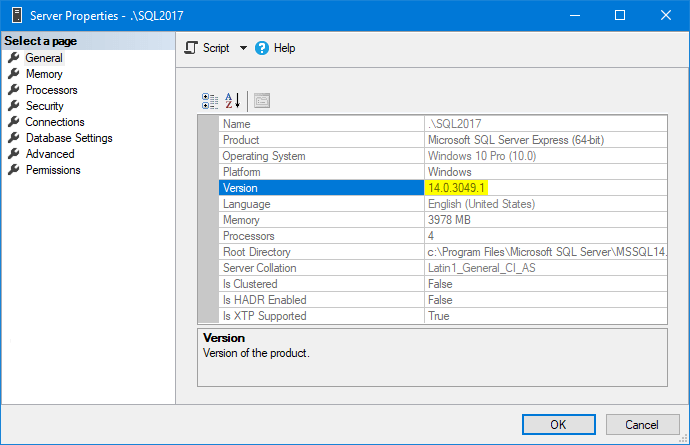Click the wrench icon beside Connections
This screenshot has height=445, width=690.
pos(14,121)
